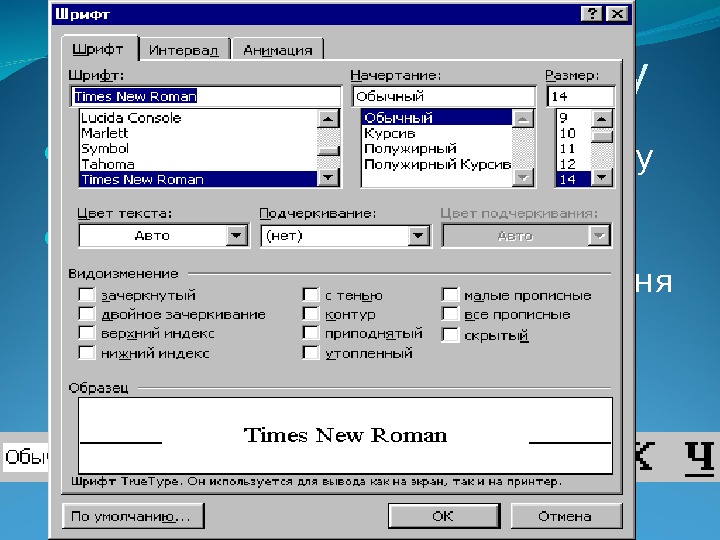This screenshot has height=540, width=720.
Task: Select Marlett font in list
Action: tap(198, 133)
